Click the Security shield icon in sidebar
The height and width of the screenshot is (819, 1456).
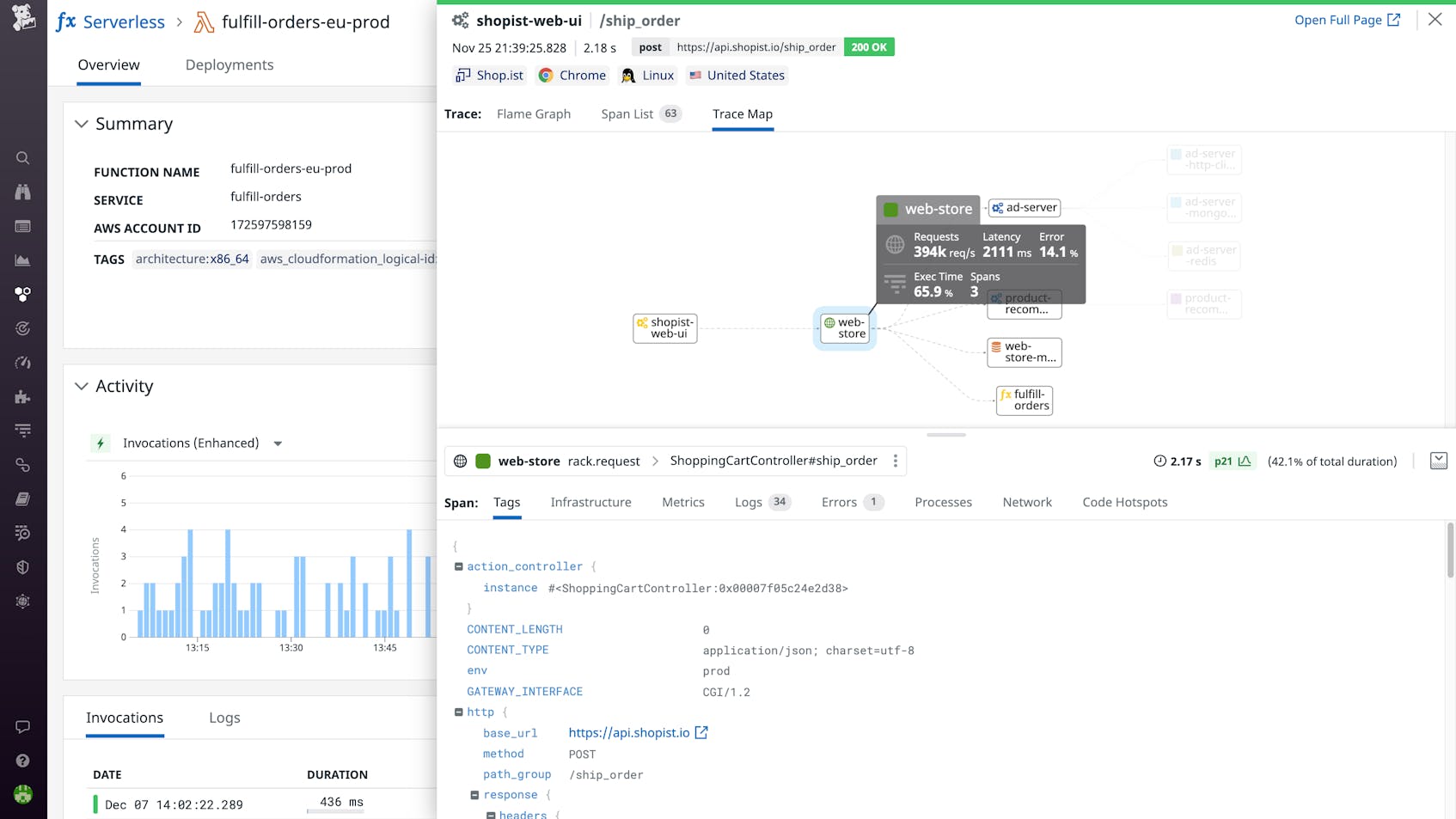point(23,566)
